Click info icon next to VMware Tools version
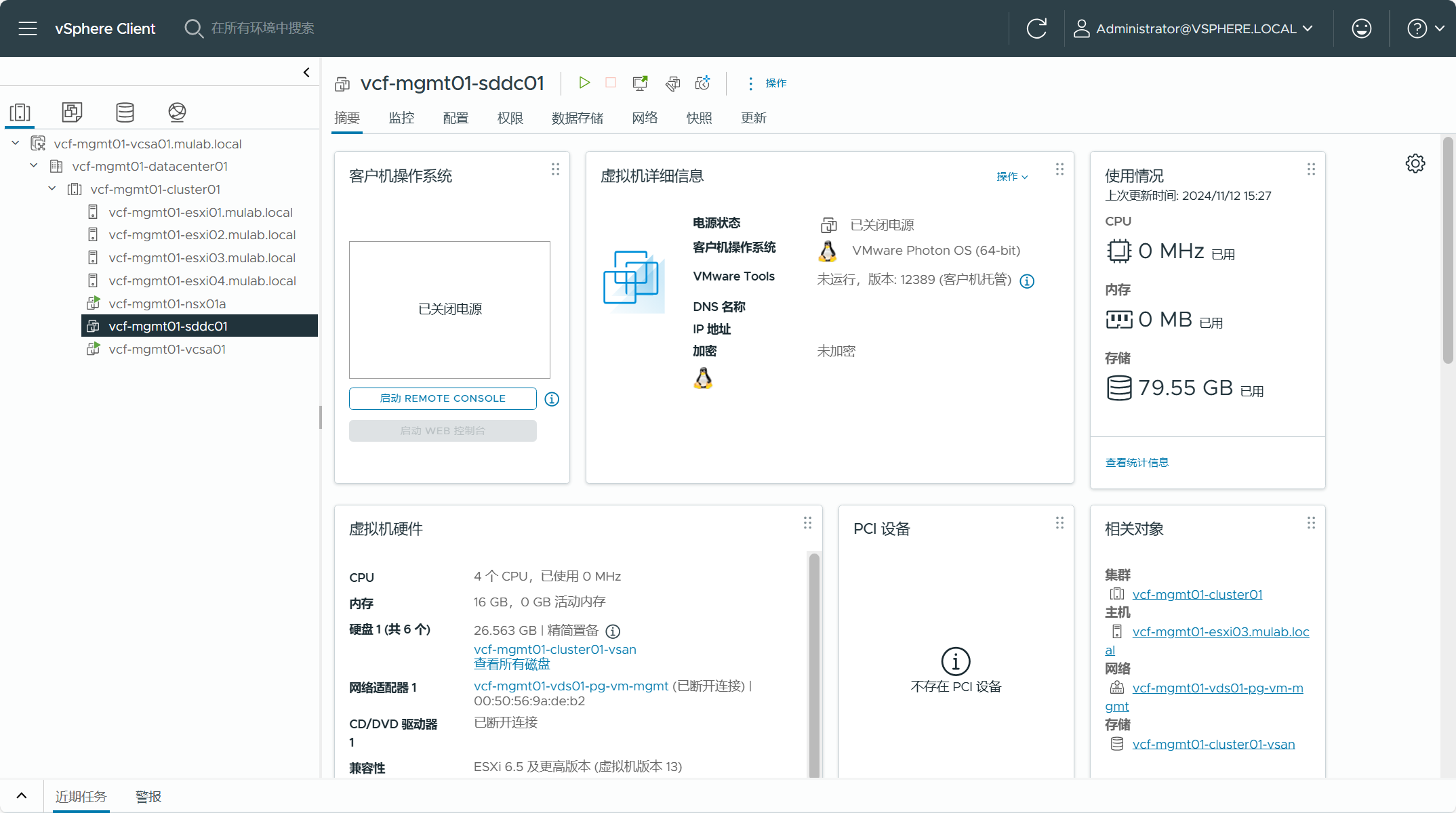1456x813 pixels. coord(1027,281)
